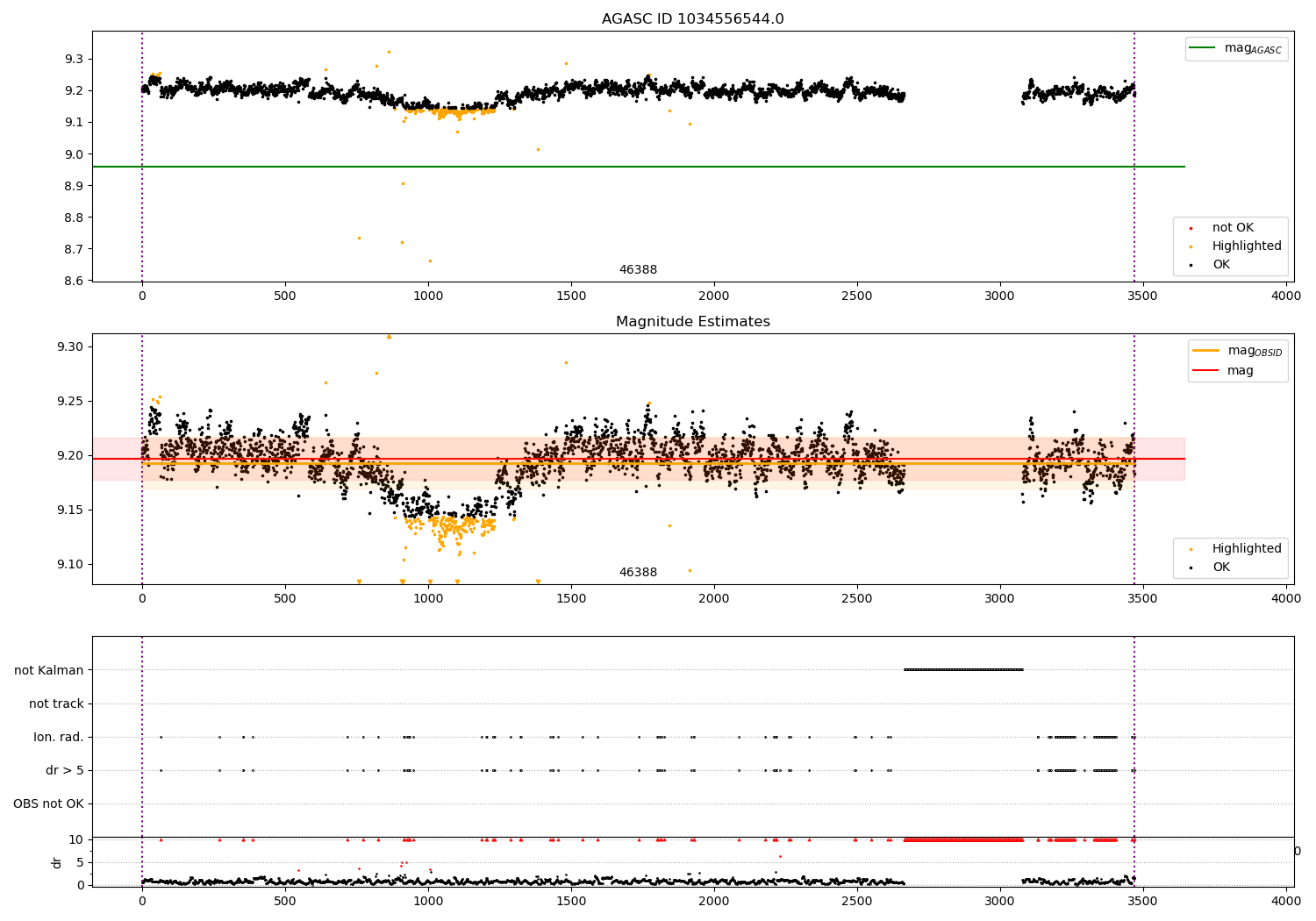This screenshot has height=921, width=1316.
Task: Click the 8.9 tick label in top plot
Action: (x=75, y=186)
